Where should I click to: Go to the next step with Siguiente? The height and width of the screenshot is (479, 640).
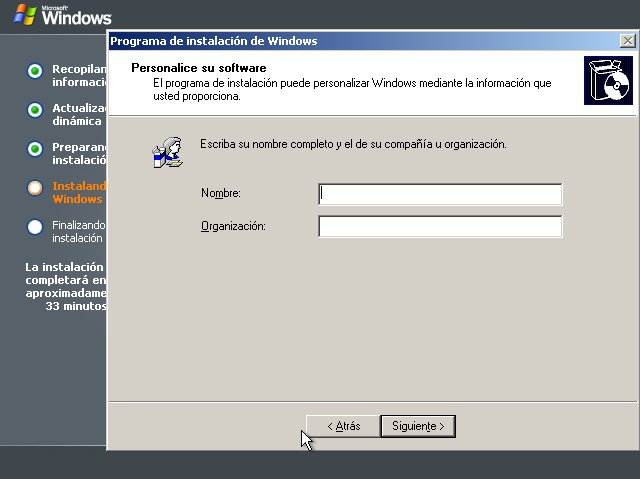(x=418, y=426)
